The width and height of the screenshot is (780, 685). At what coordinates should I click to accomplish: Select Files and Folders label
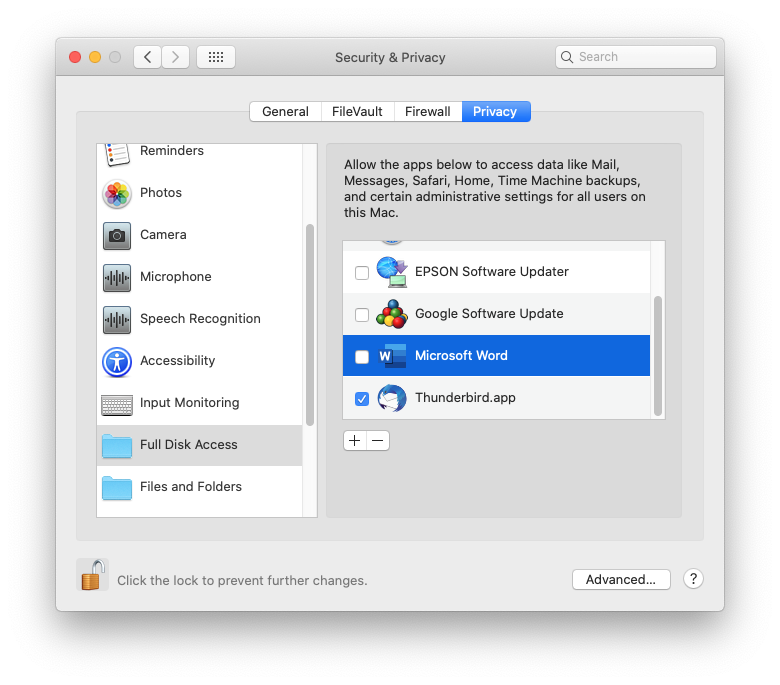click(191, 487)
